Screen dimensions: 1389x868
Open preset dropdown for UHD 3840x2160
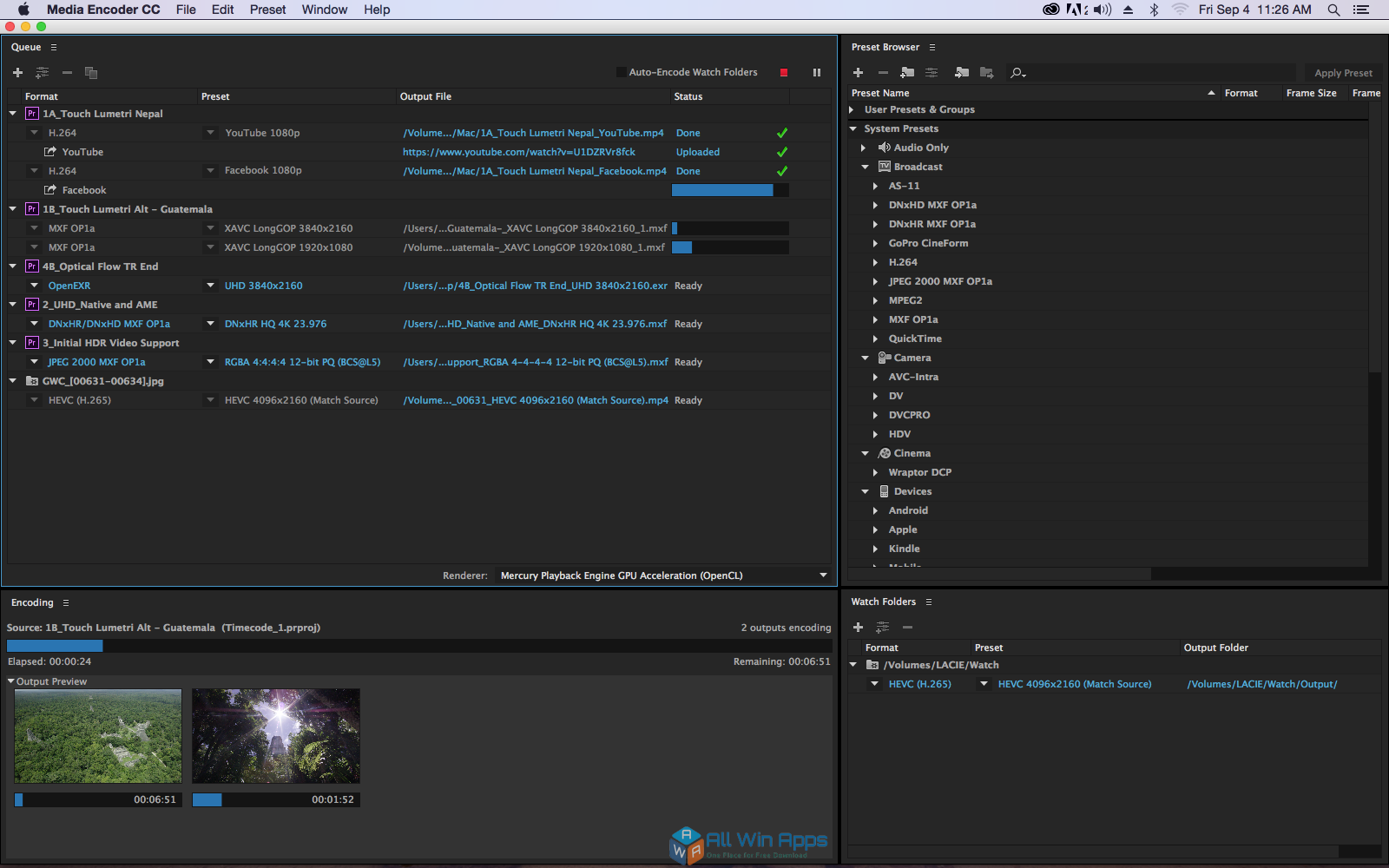pos(210,286)
